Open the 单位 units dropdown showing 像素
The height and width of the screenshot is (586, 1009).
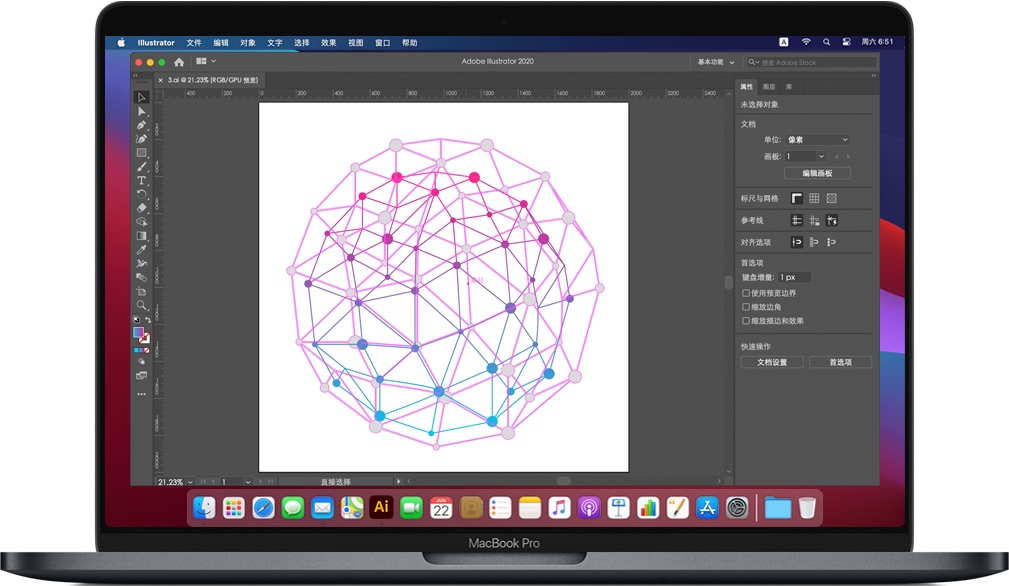click(x=817, y=139)
